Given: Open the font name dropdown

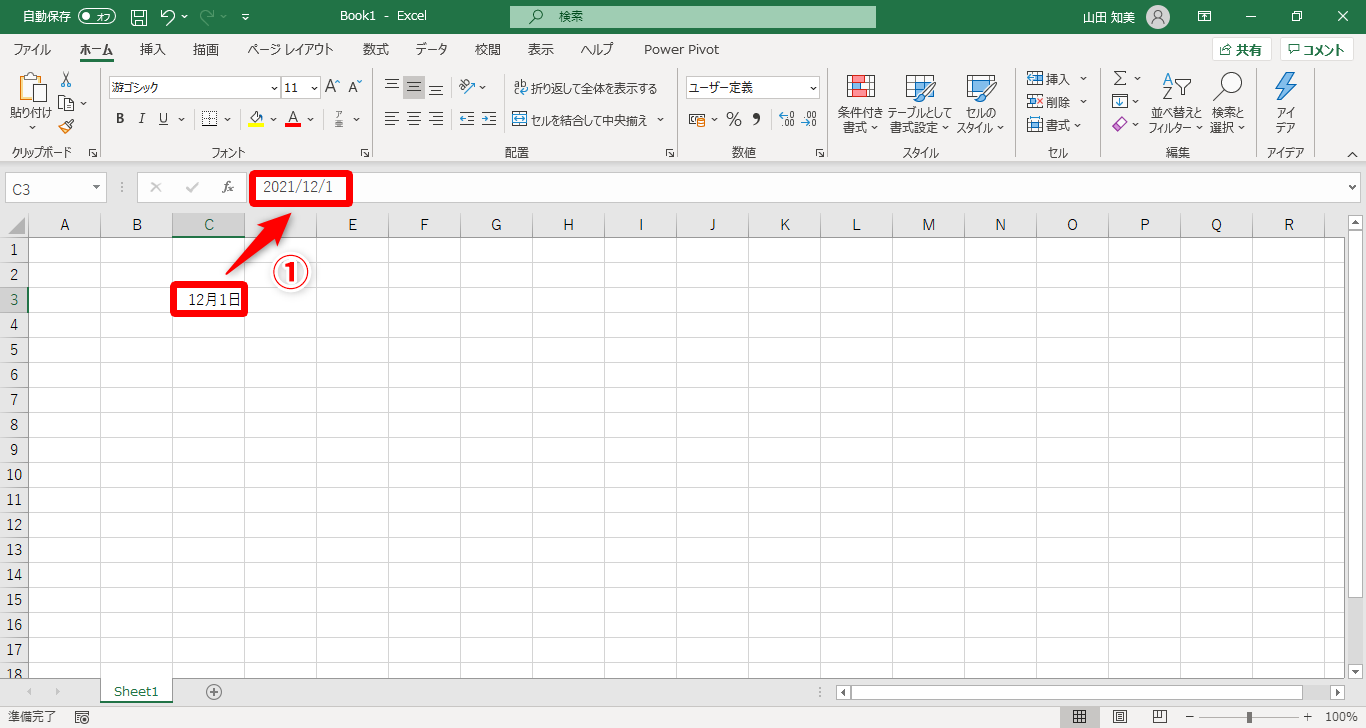Looking at the screenshot, I should click(x=274, y=88).
